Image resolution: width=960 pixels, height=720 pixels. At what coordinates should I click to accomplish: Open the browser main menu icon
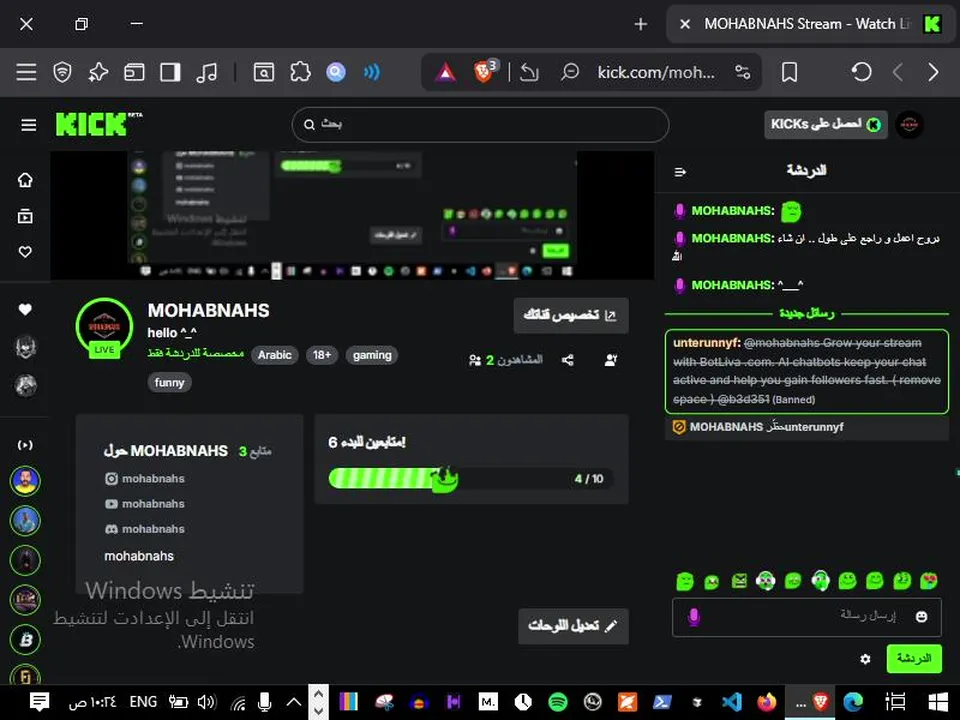tap(26, 72)
